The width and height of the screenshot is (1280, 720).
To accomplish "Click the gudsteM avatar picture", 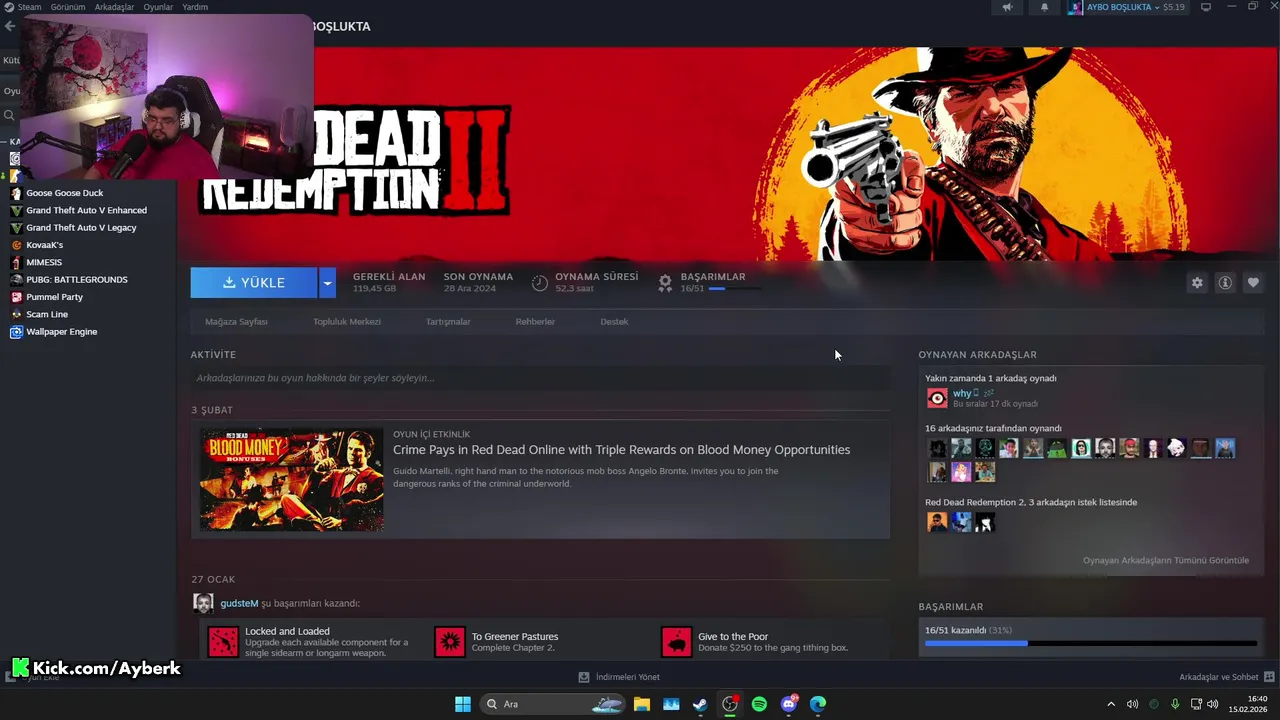I will tap(203, 603).
